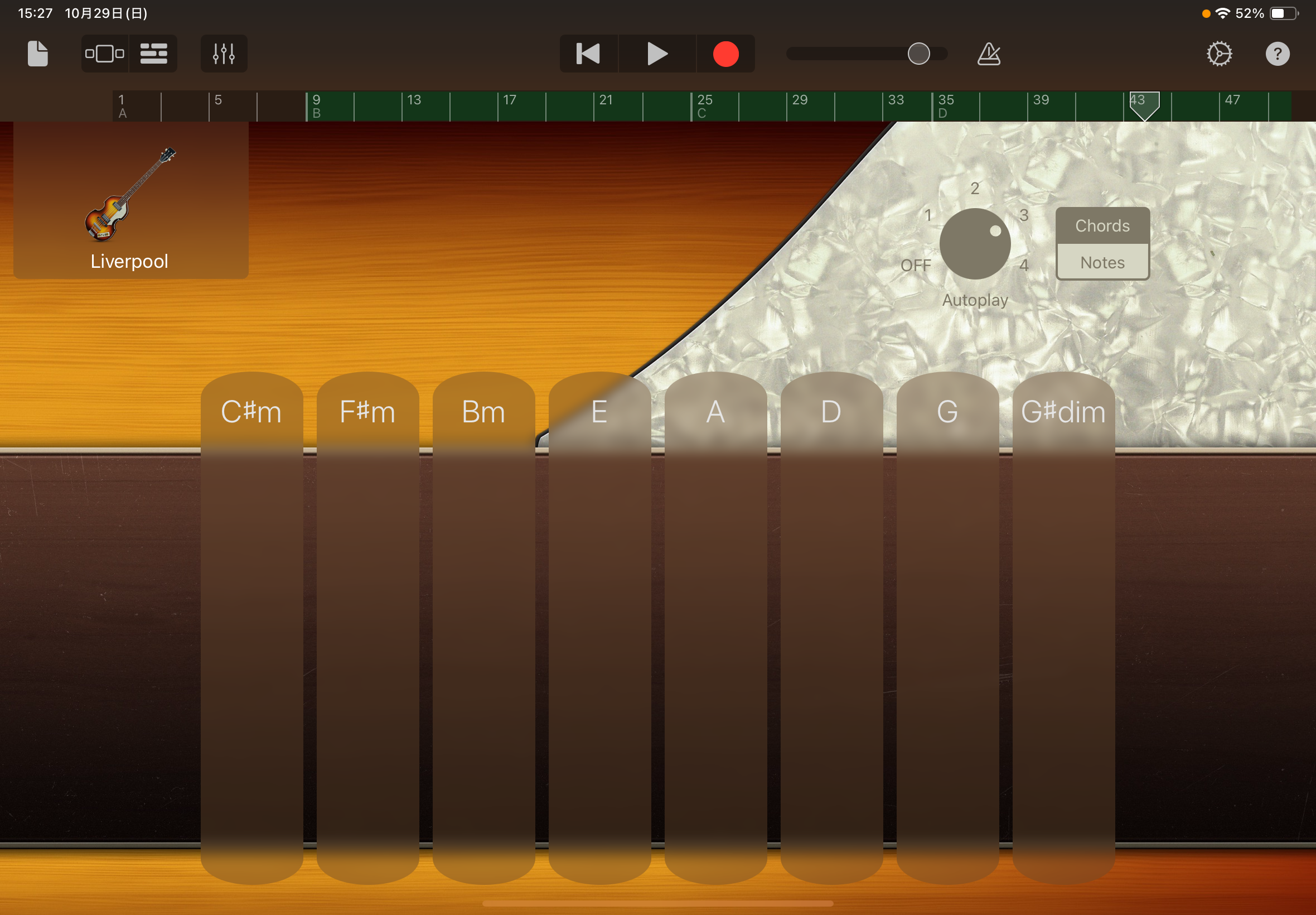Set Autoplay knob to OFF
Screen dimensions: 1316x915
coord(916,266)
